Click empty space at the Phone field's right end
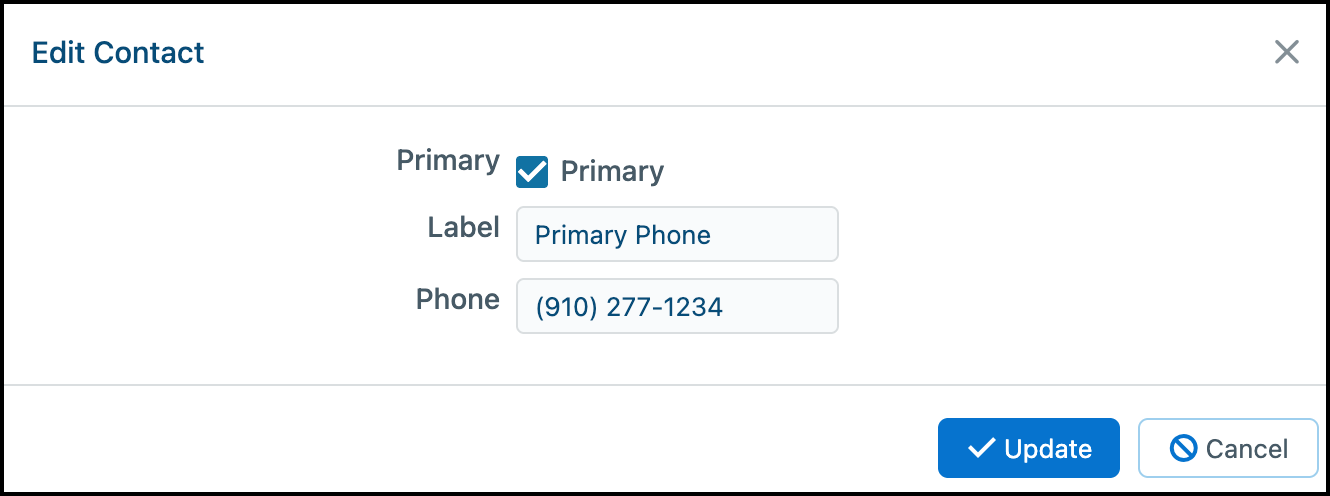 [x=790, y=306]
